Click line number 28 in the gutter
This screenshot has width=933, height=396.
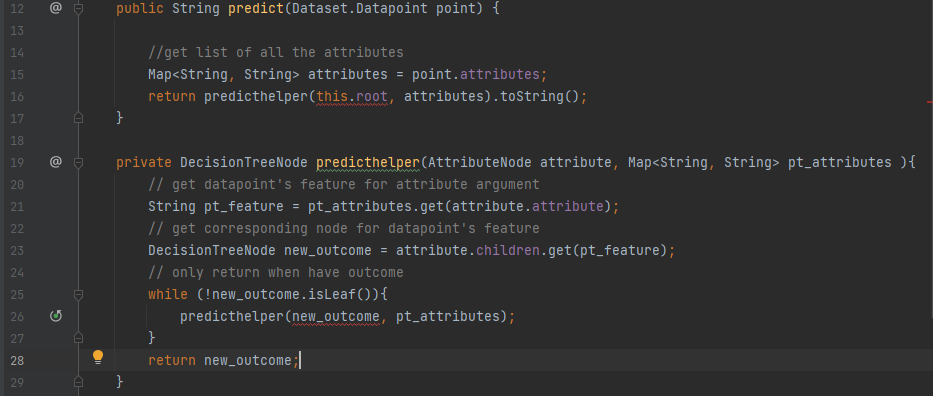pos(17,360)
